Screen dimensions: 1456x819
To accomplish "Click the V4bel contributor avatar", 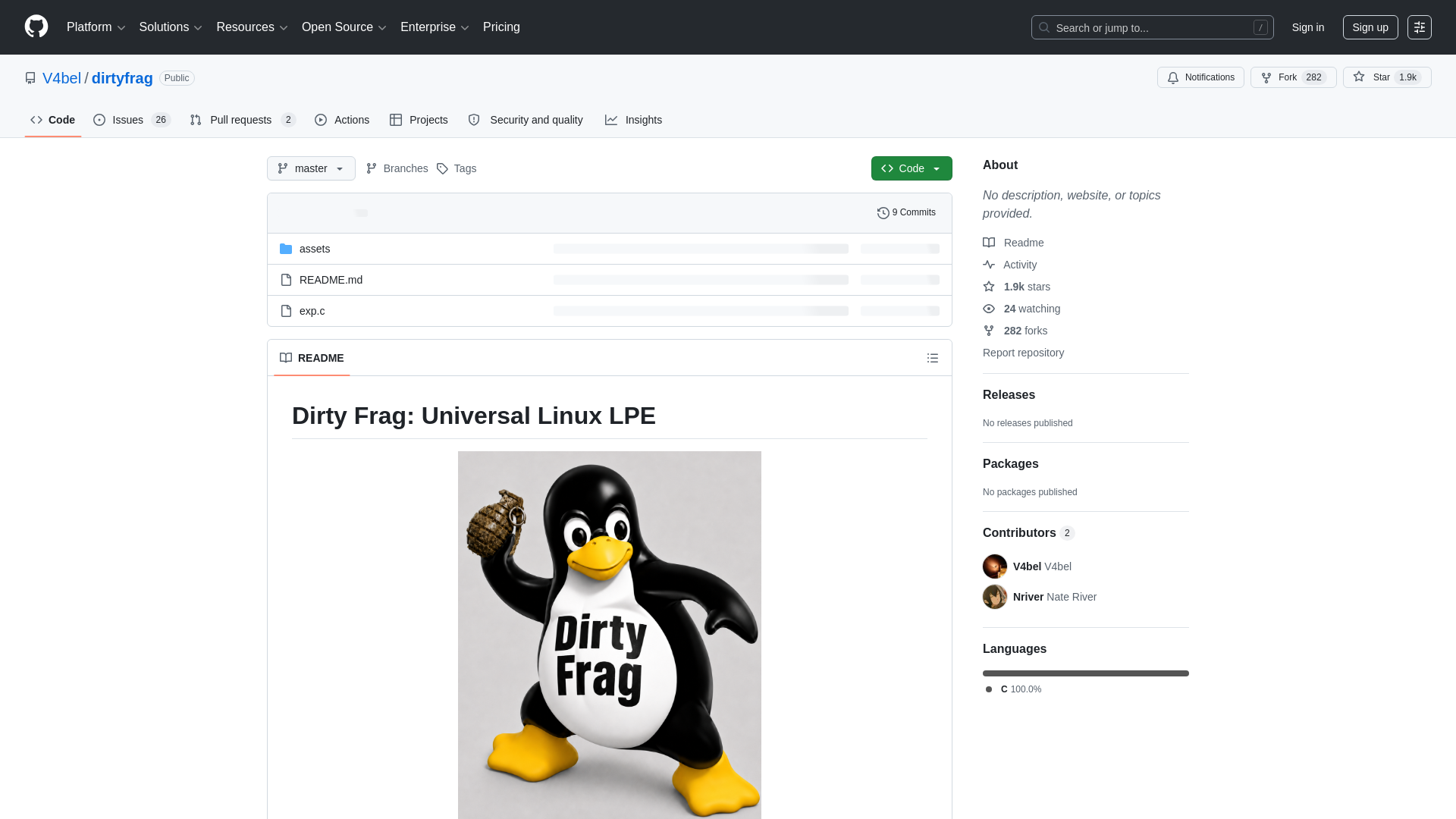I will pos(995,566).
